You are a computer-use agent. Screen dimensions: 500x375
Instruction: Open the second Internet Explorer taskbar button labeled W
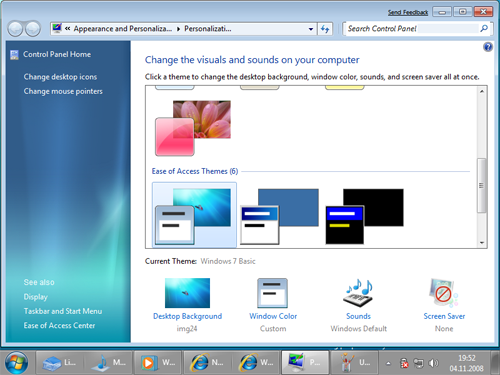[x=256, y=362]
